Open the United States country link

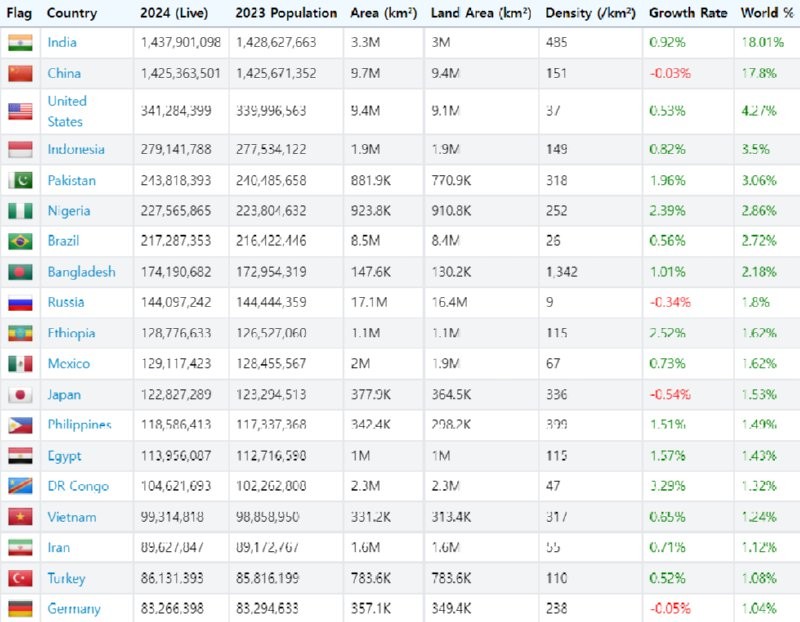pyautogui.click(x=67, y=111)
